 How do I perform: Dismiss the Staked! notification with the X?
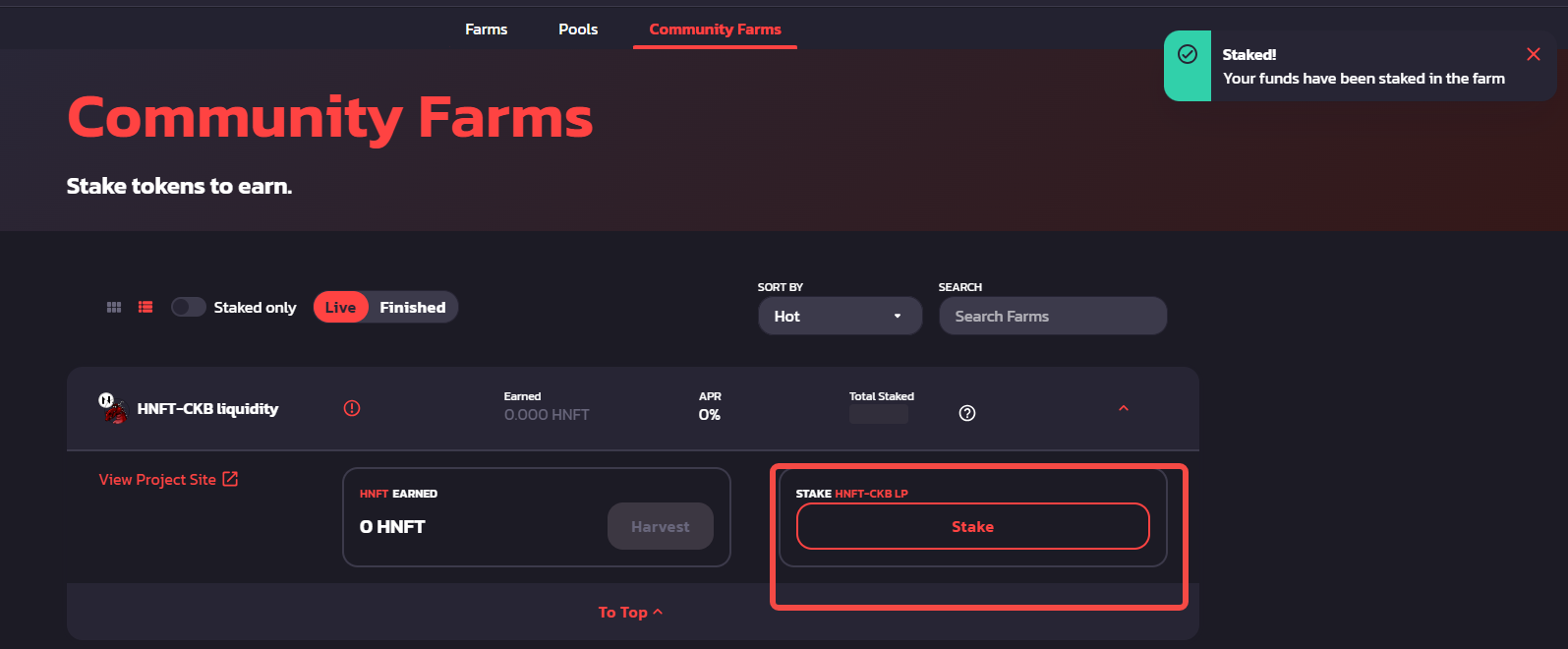[1533, 55]
